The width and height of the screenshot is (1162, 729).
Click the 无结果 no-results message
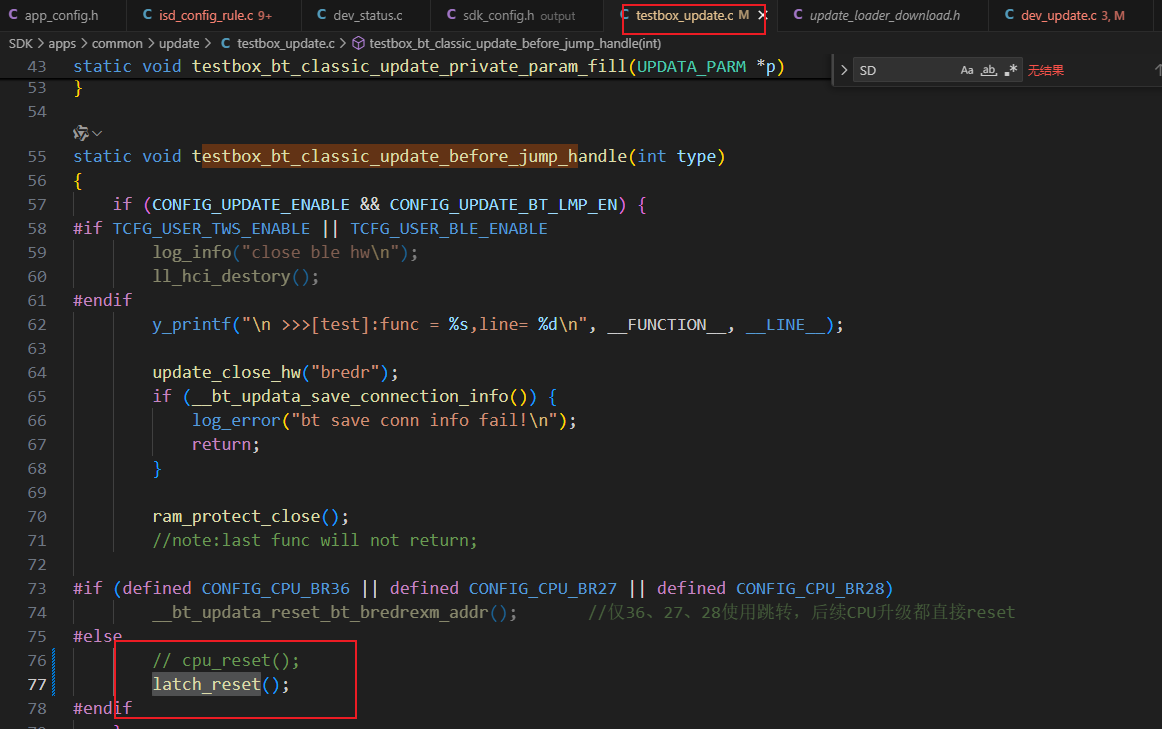click(x=1046, y=70)
